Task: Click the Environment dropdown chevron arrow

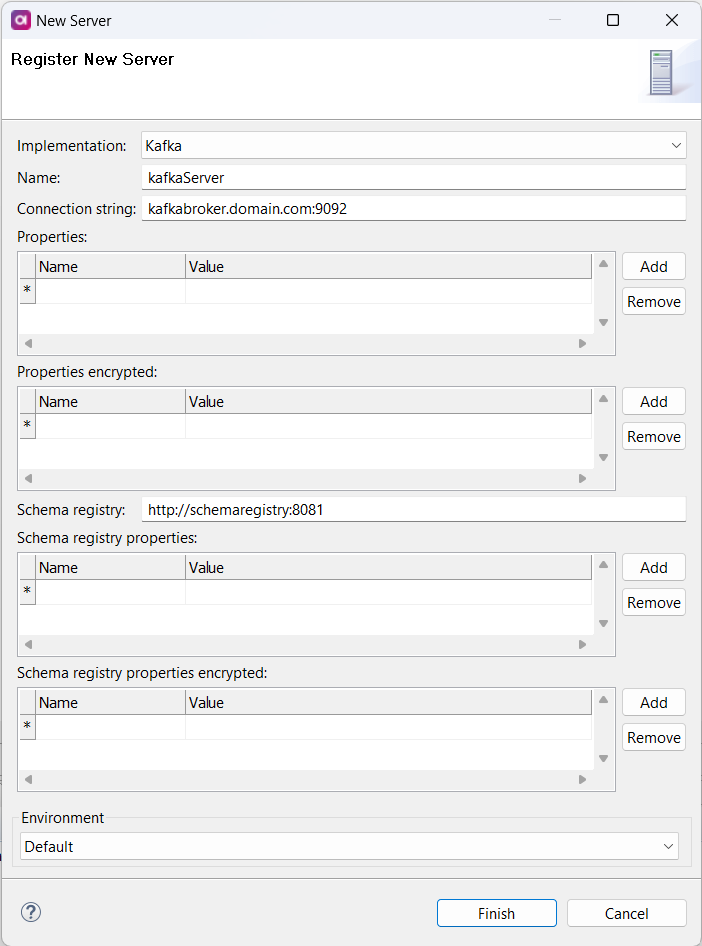Action: (668, 846)
